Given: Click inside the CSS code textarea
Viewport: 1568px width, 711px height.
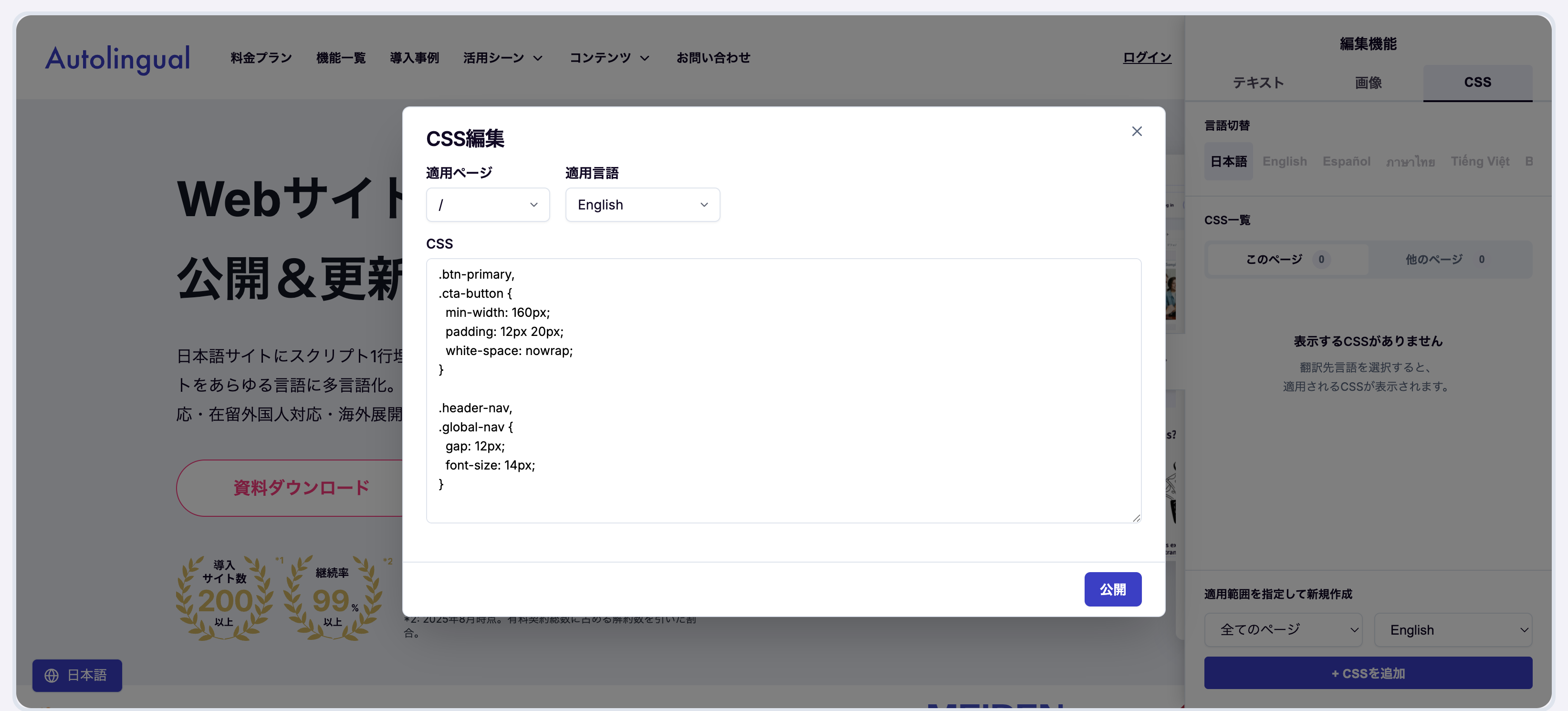Looking at the screenshot, I should tap(784, 390).
